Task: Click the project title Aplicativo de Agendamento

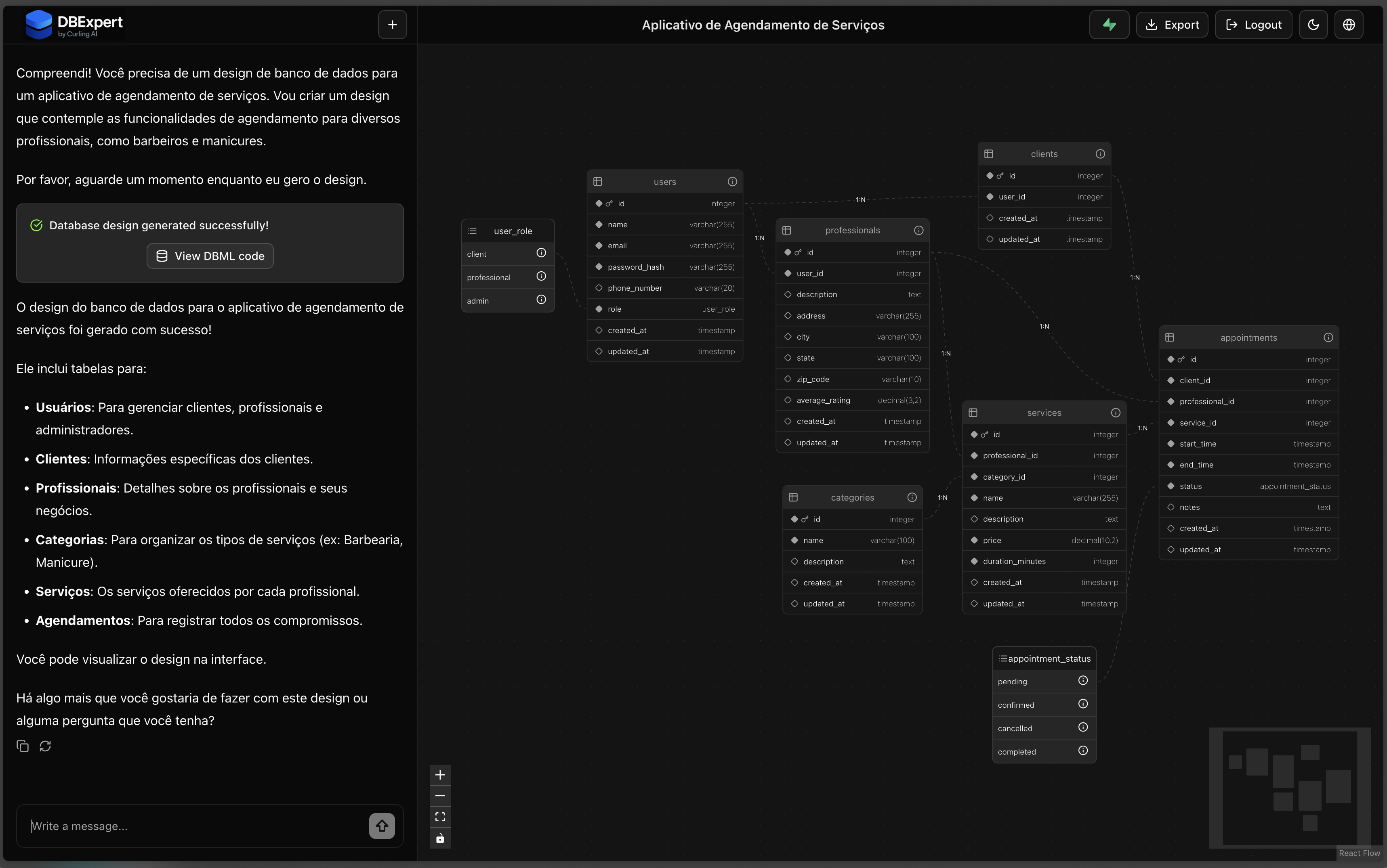Action: 763,25
